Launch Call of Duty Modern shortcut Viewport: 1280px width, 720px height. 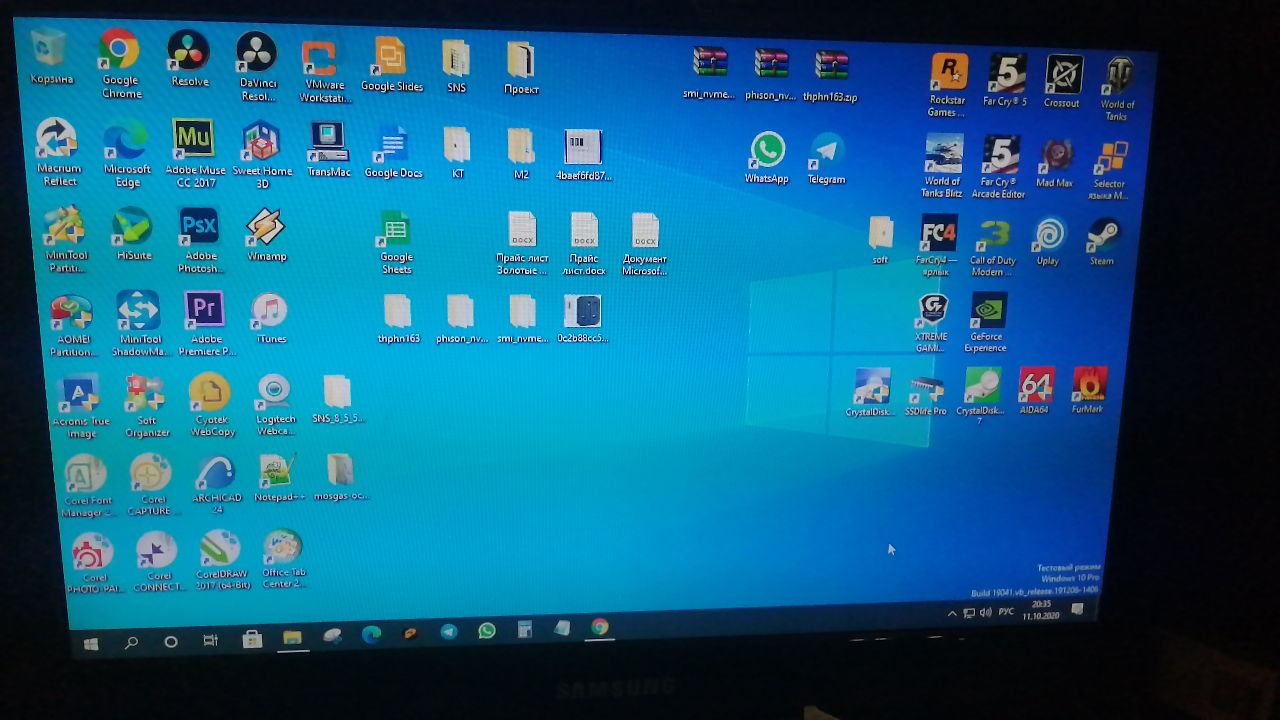(993, 247)
